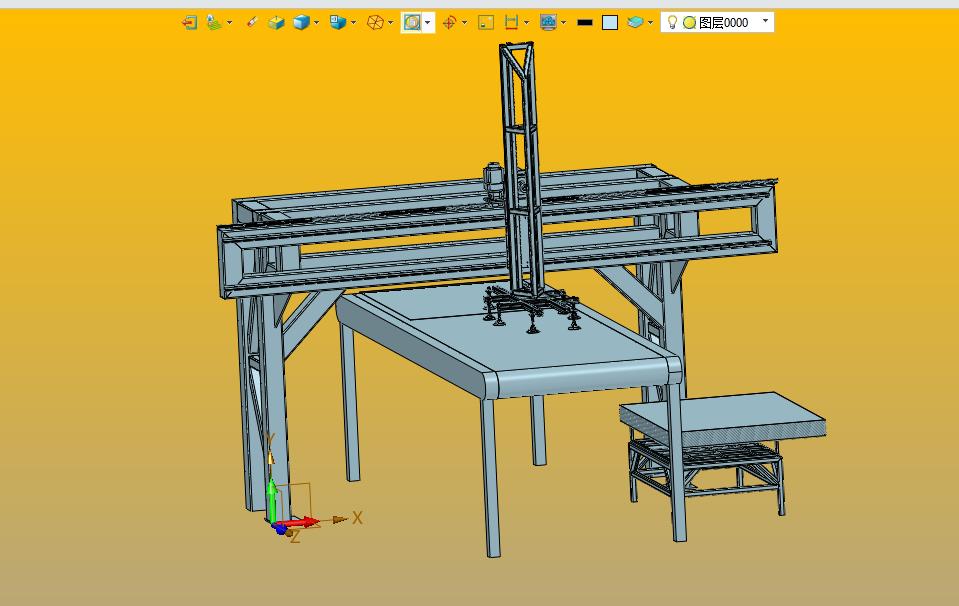The image size is (959, 606).
Task: Click the yellow-top box icon
Action: [276, 23]
